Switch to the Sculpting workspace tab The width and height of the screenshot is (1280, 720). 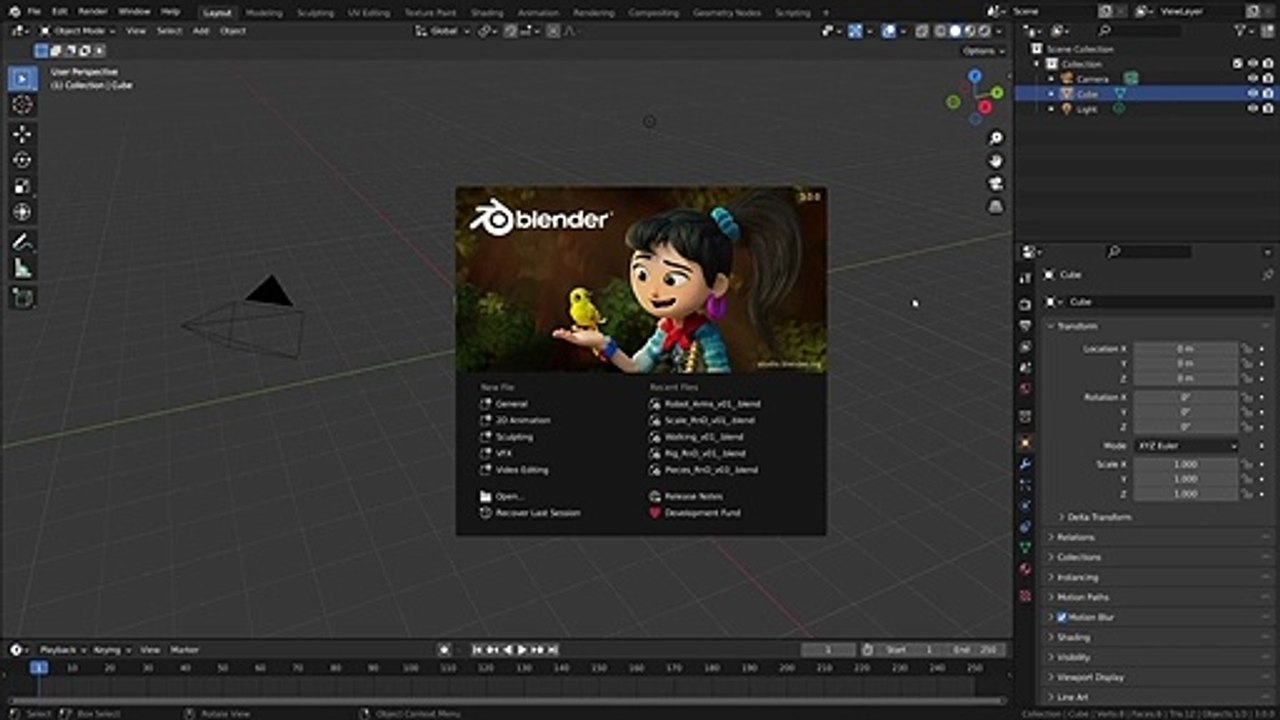pos(315,13)
